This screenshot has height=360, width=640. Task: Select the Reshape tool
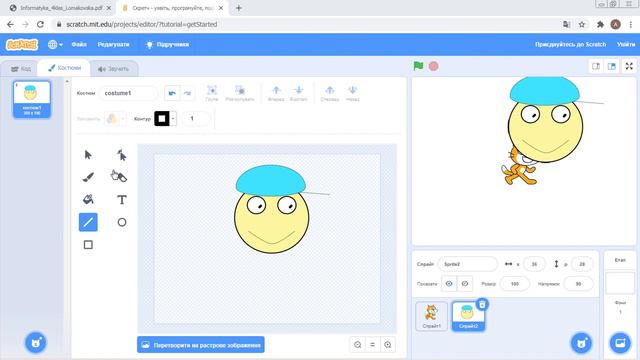122,155
